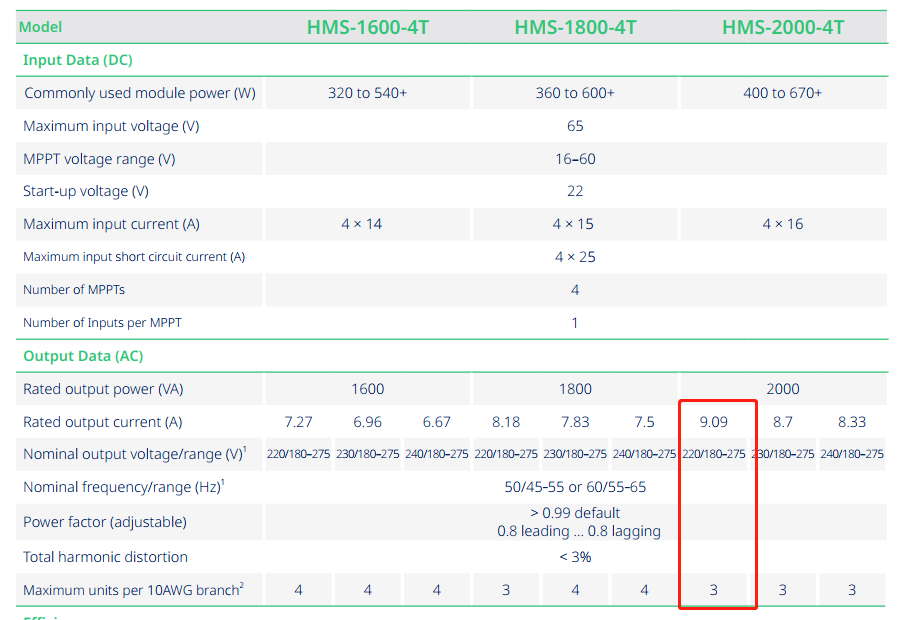
Task: Click the HMS-1600-4T model header
Action: point(367,27)
